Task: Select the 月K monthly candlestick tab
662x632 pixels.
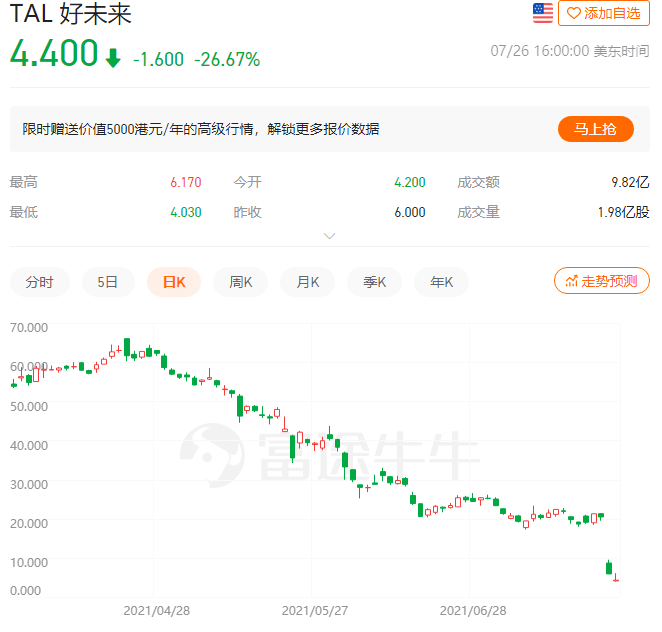Action: (307, 282)
